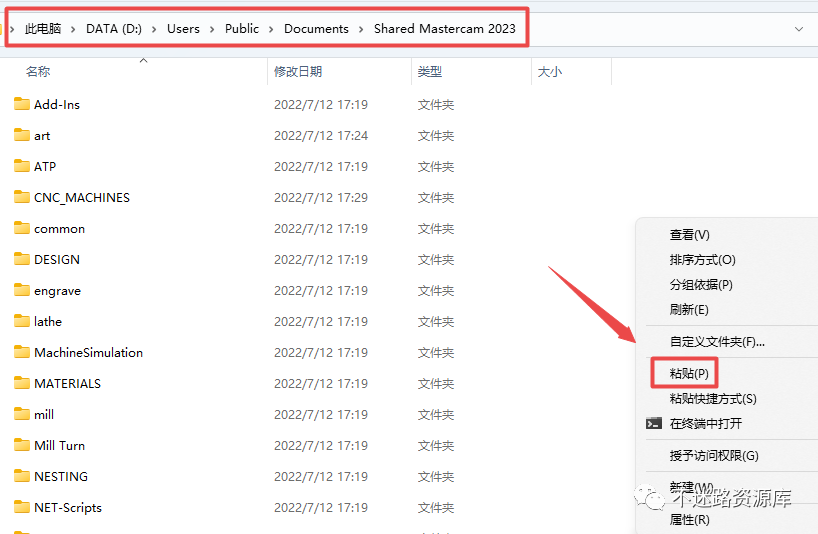Go to Public in address bar

click(242, 29)
